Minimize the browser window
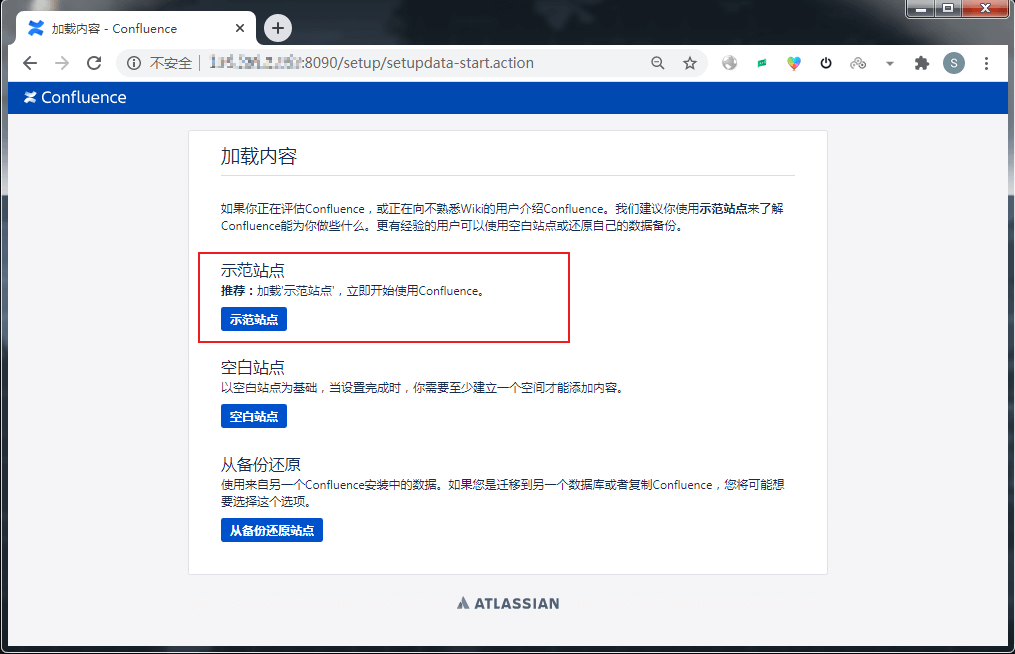The width and height of the screenshot is (1015, 654). pos(920,8)
